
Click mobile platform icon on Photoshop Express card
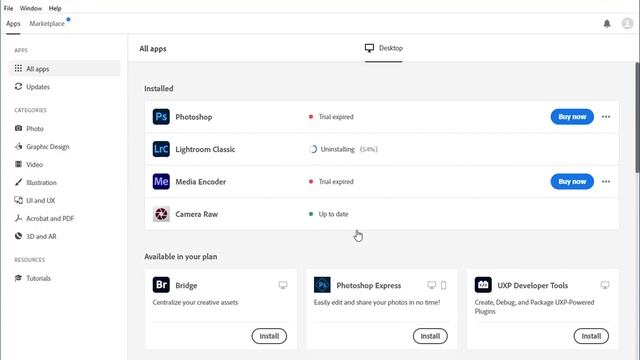point(444,285)
